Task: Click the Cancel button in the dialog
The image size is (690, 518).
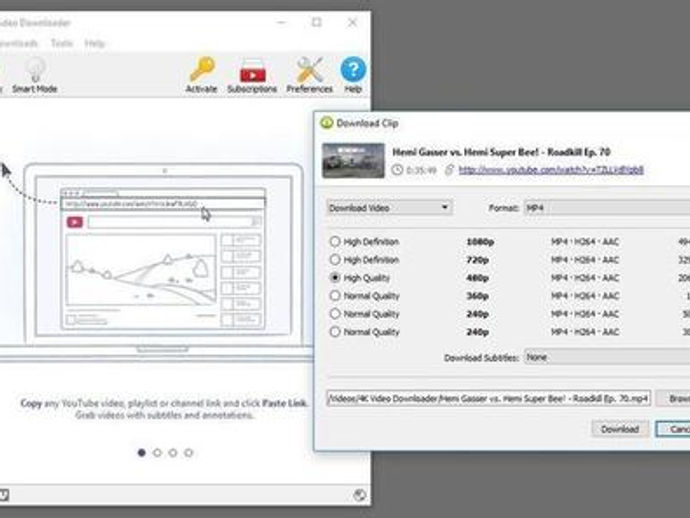Action: 673,429
